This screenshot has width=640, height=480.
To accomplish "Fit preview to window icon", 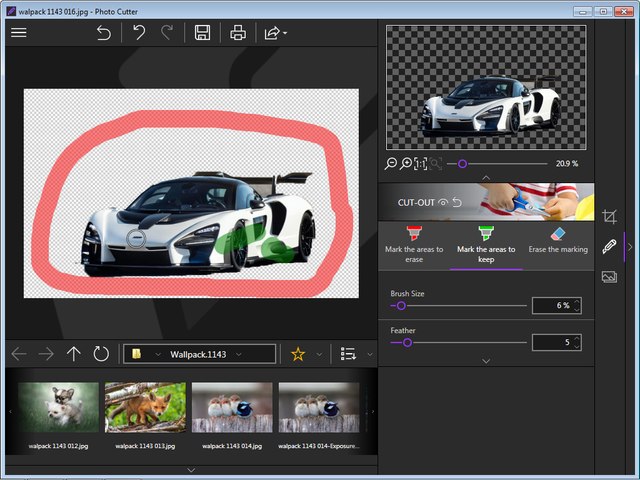I will point(436,164).
